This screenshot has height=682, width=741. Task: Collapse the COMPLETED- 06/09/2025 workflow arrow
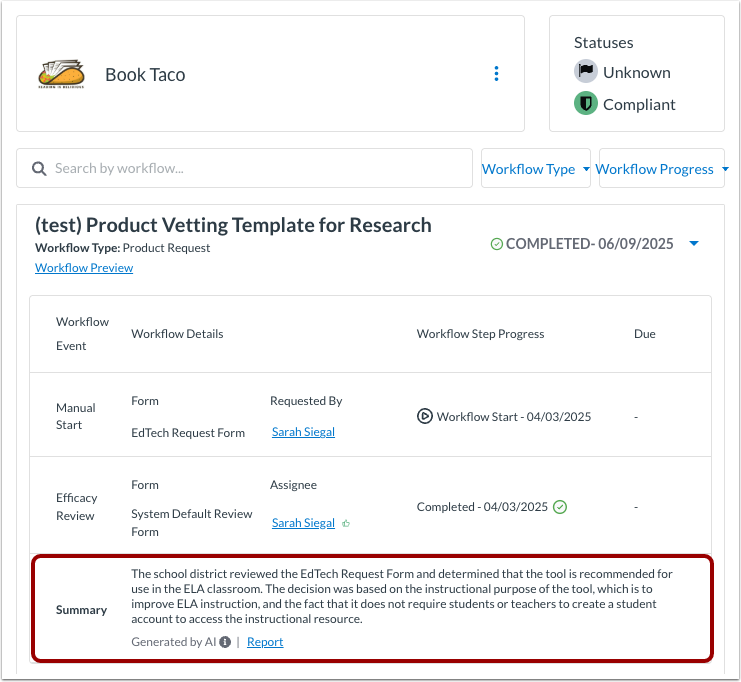point(694,243)
